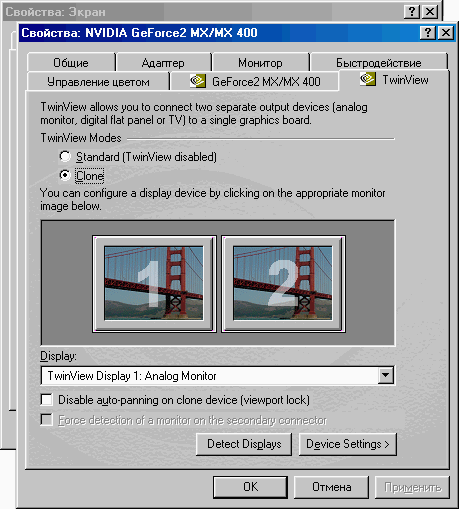The height and width of the screenshot is (509, 459).
Task: Close the background Свойства: Экран window
Action: pos(430,12)
